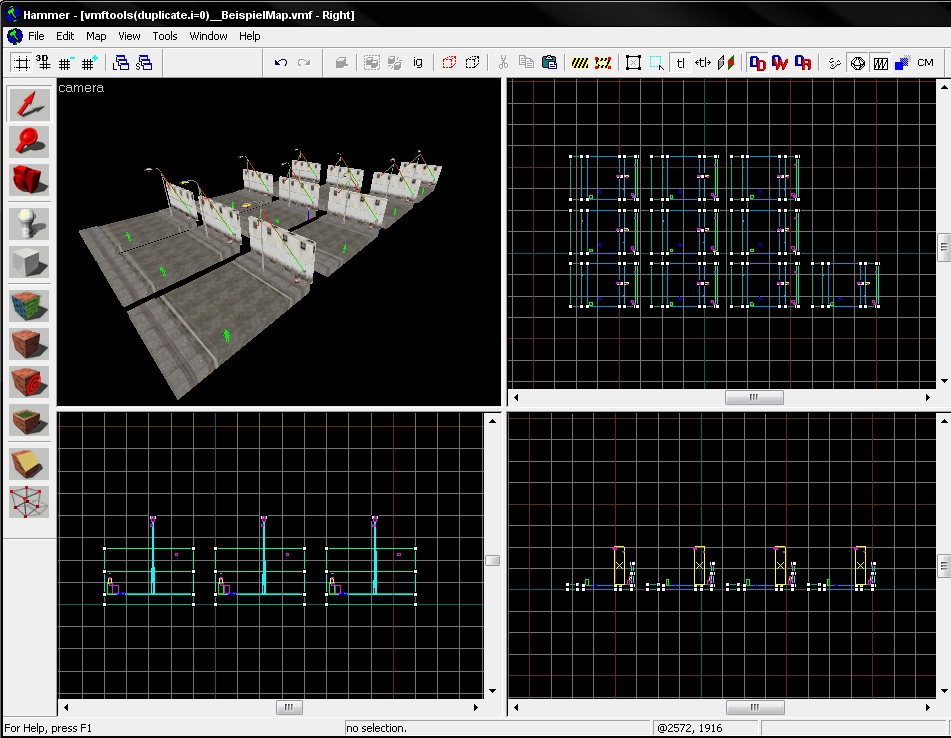Select the Clipping tool
951x738 pixels.
pyautogui.click(x=29, y=463)
